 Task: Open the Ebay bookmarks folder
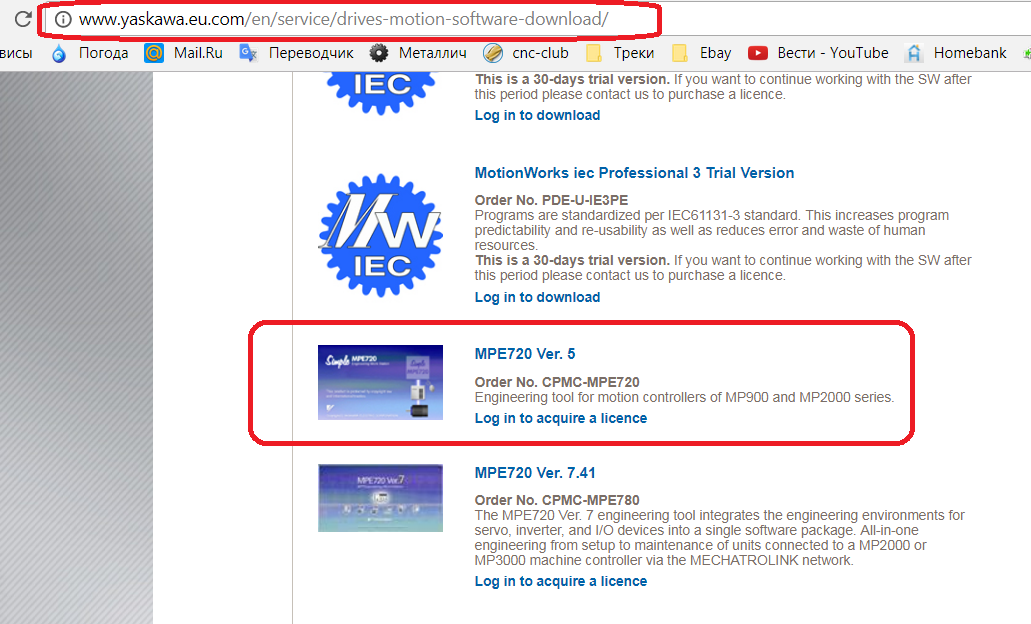coord(701,53)
